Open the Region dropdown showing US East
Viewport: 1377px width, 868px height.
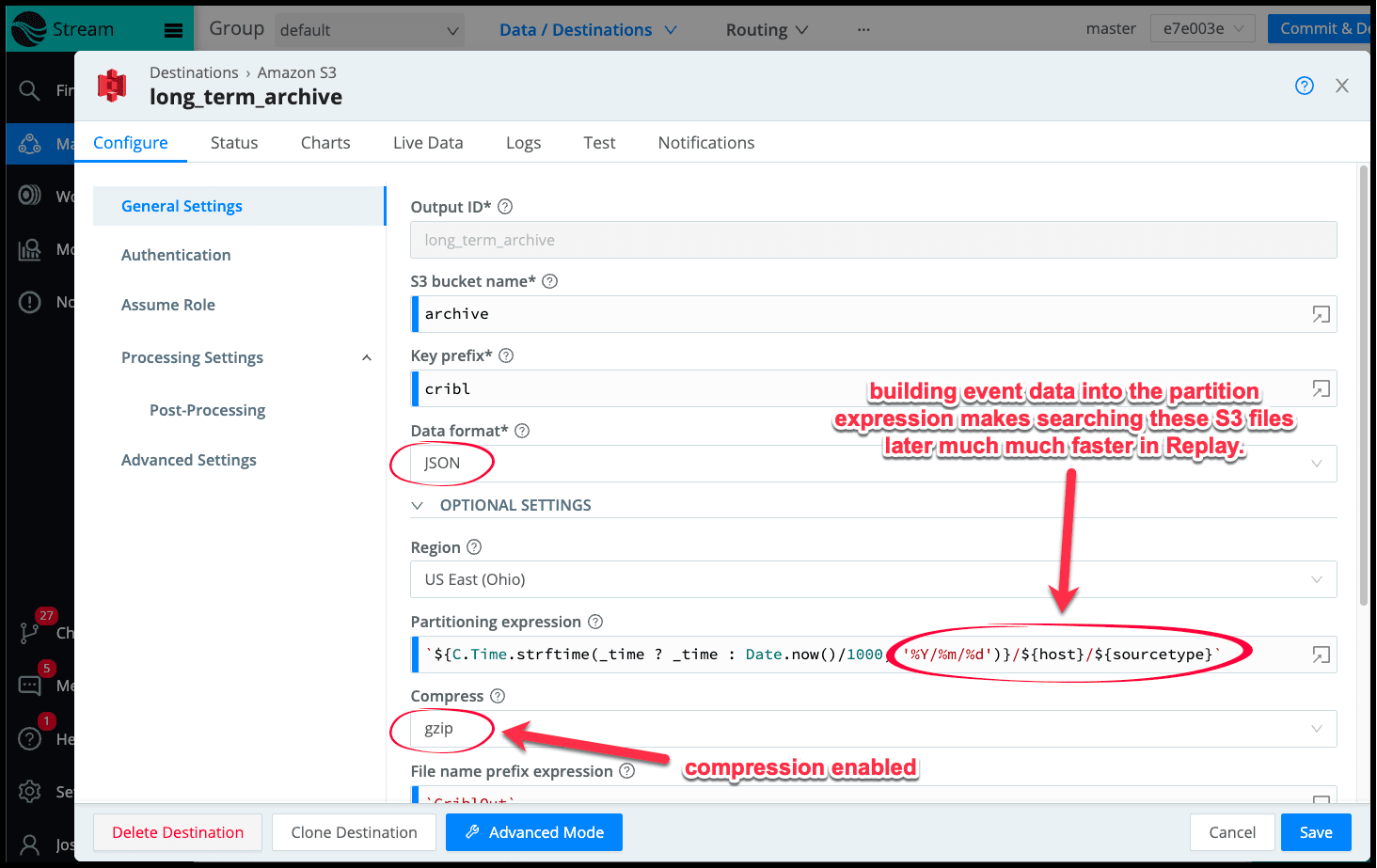[872, 579]
